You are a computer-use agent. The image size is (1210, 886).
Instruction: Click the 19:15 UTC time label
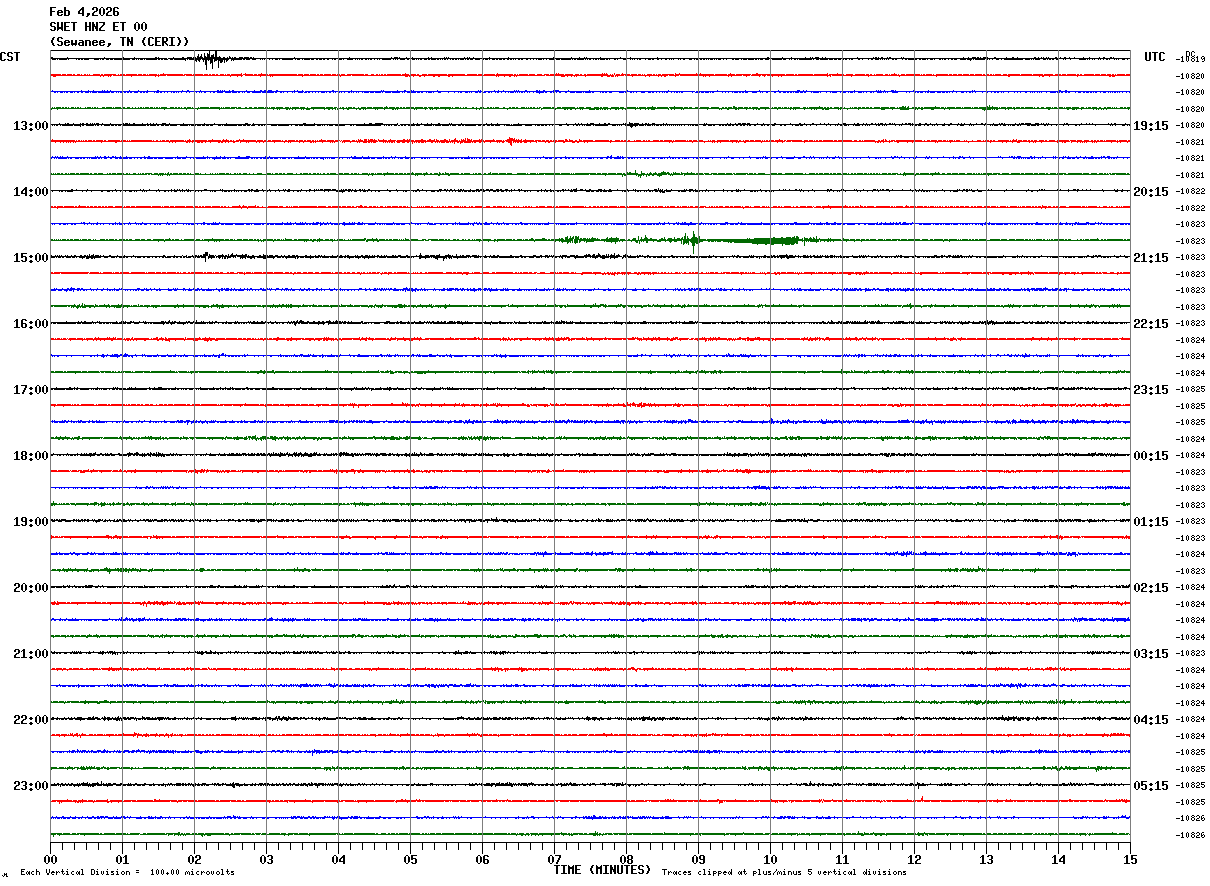pyautogui.click(x=1151, y=126)
